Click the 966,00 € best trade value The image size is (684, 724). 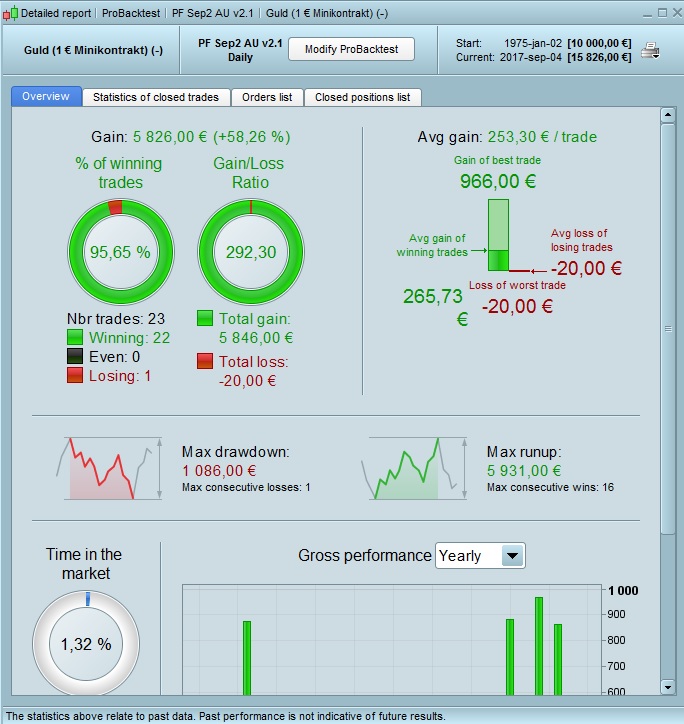coord(498,181)
